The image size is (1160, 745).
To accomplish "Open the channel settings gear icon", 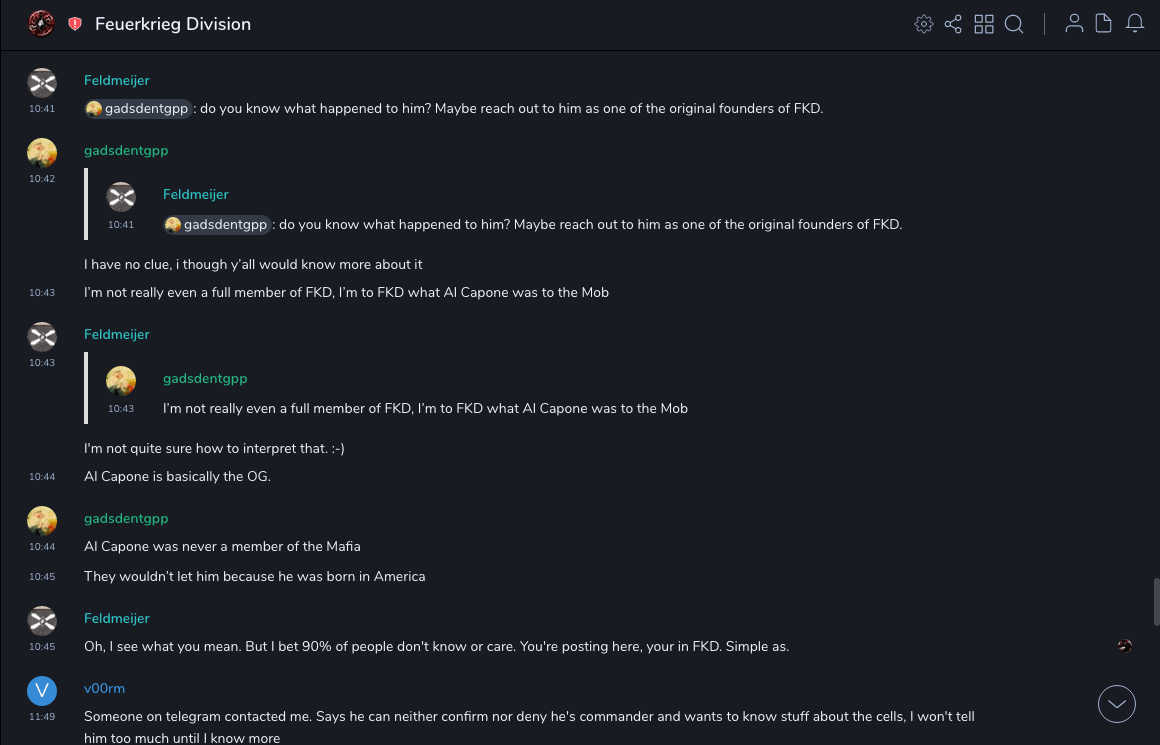I will (924, 24).
